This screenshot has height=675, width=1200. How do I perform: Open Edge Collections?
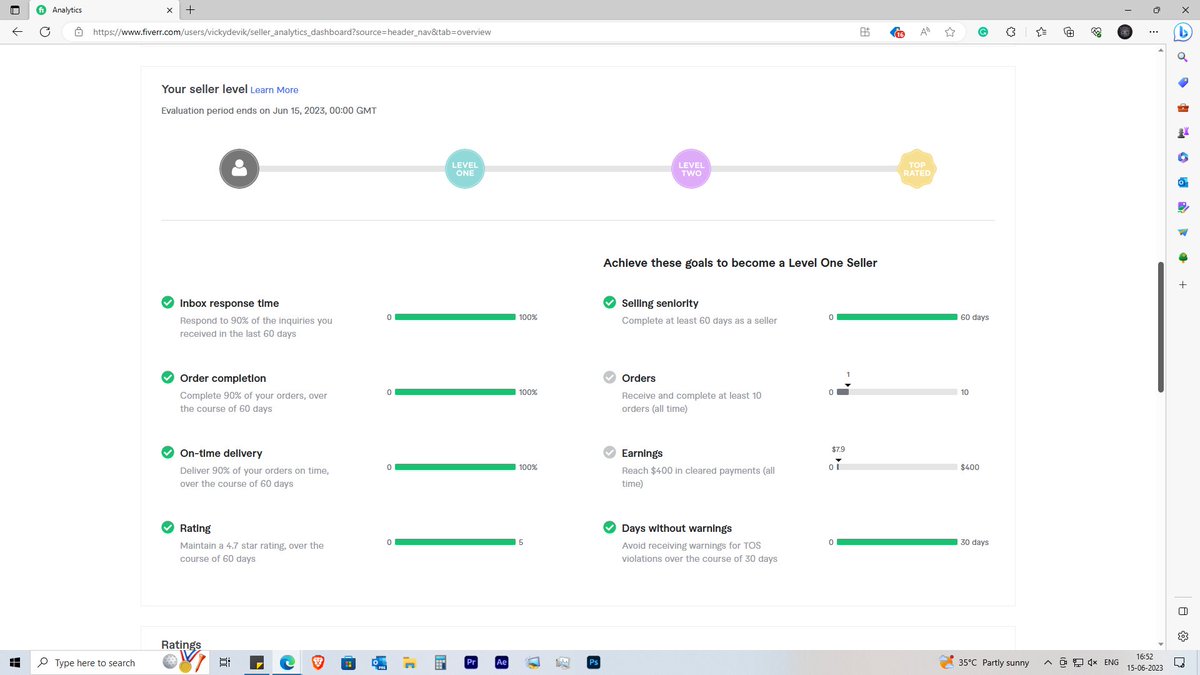tap(1069, 32)
